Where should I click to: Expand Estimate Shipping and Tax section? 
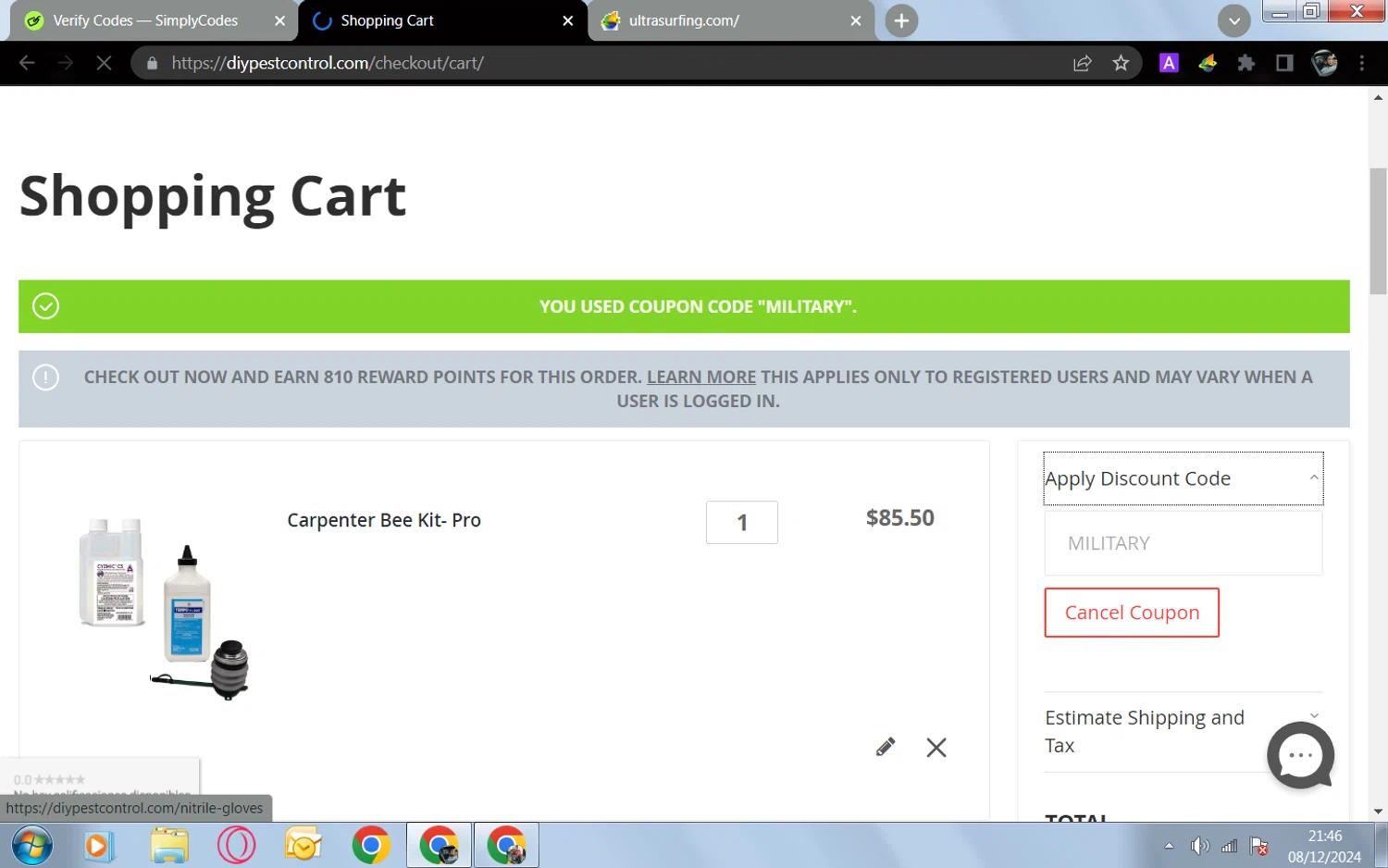click(1184, 731)
